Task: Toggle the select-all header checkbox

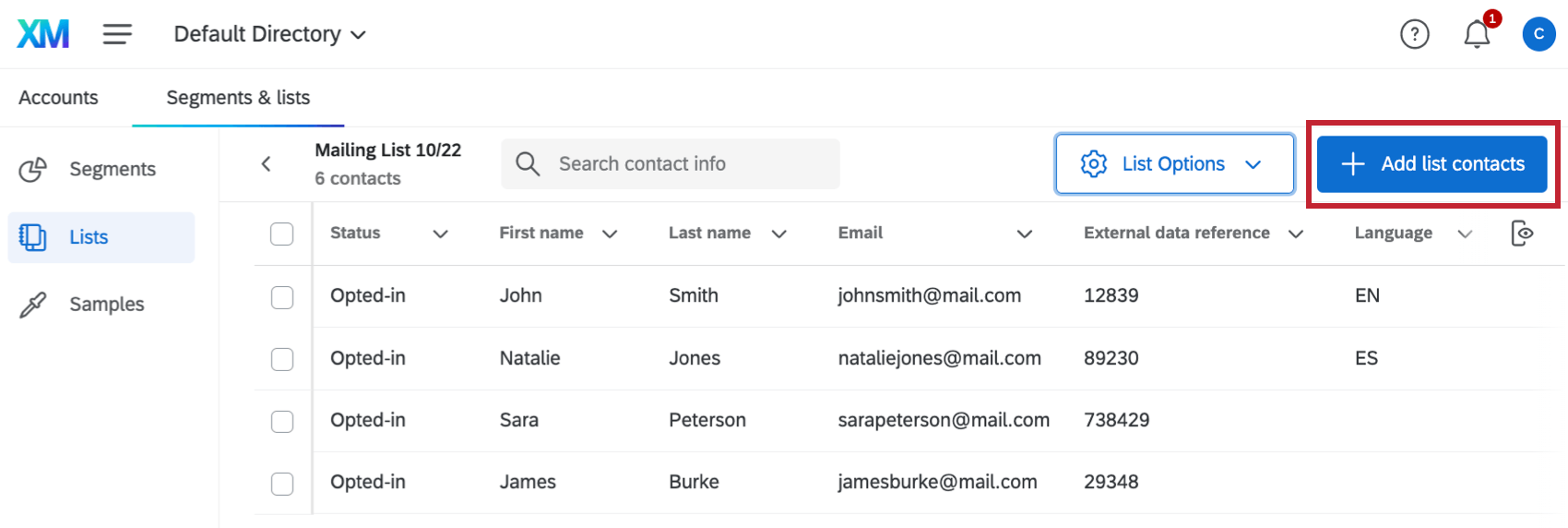Action: click(282, 234)
